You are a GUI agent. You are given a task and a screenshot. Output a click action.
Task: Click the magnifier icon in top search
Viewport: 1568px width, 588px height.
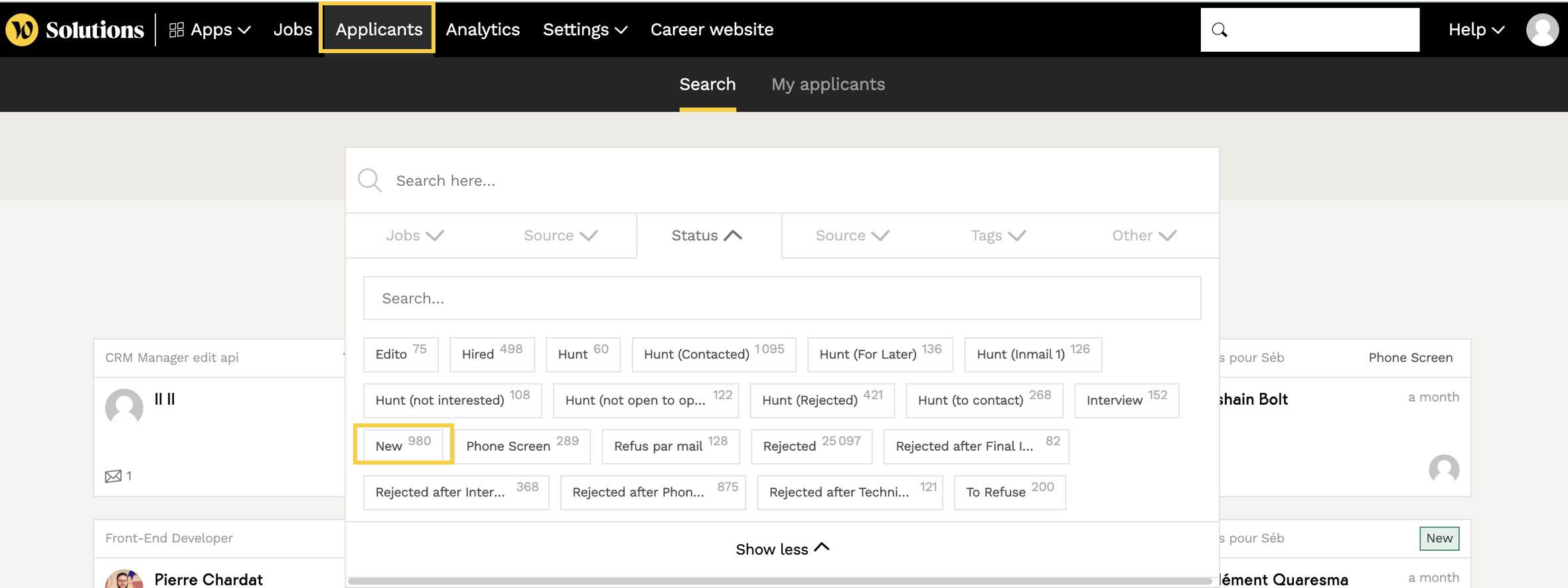point(1219,30)
